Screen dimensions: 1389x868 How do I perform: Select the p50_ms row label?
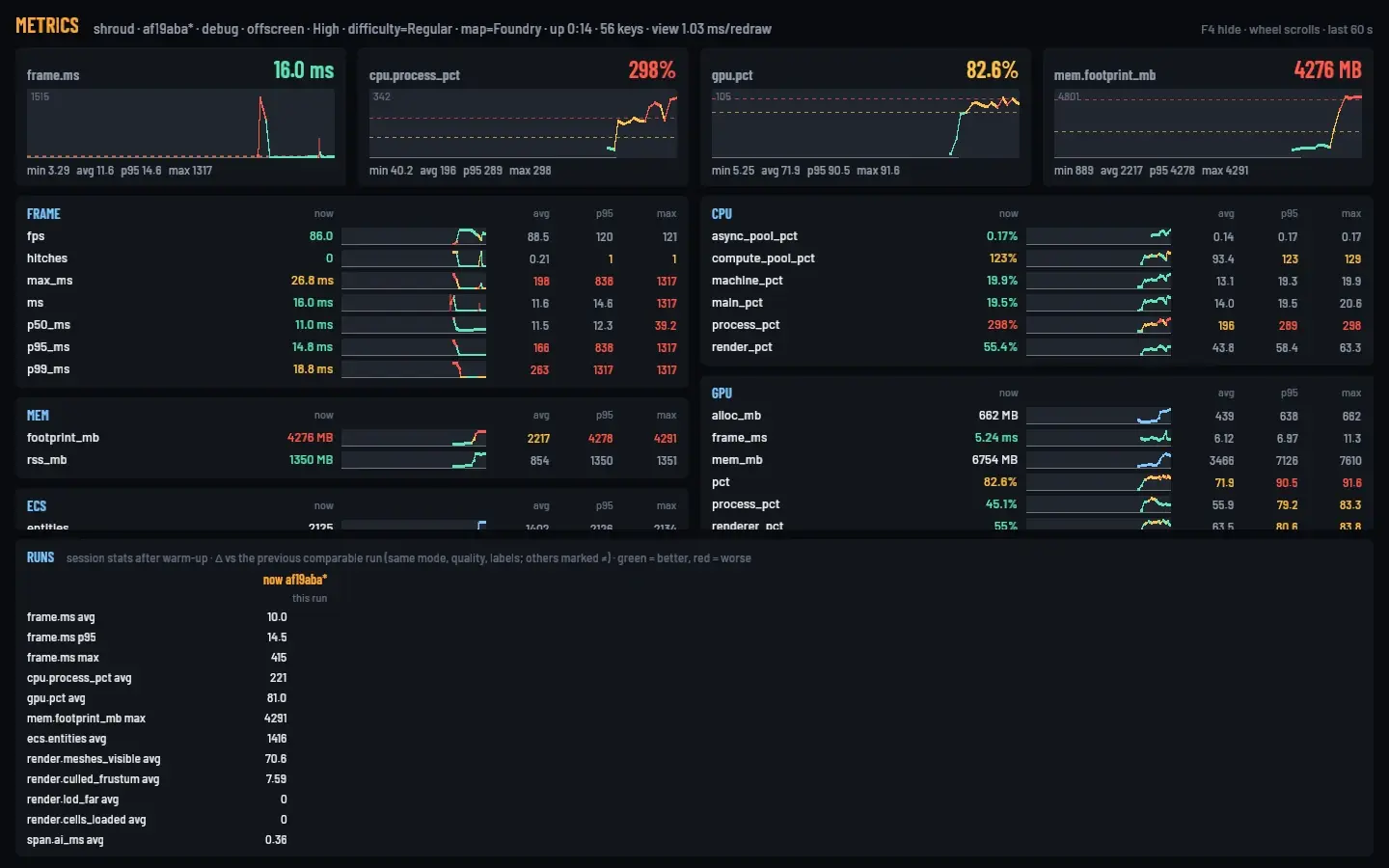(48, 325)
